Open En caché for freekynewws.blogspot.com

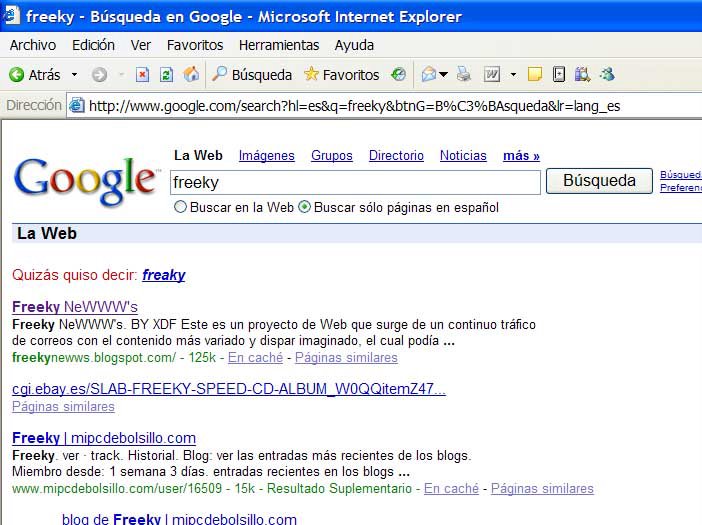255,358
